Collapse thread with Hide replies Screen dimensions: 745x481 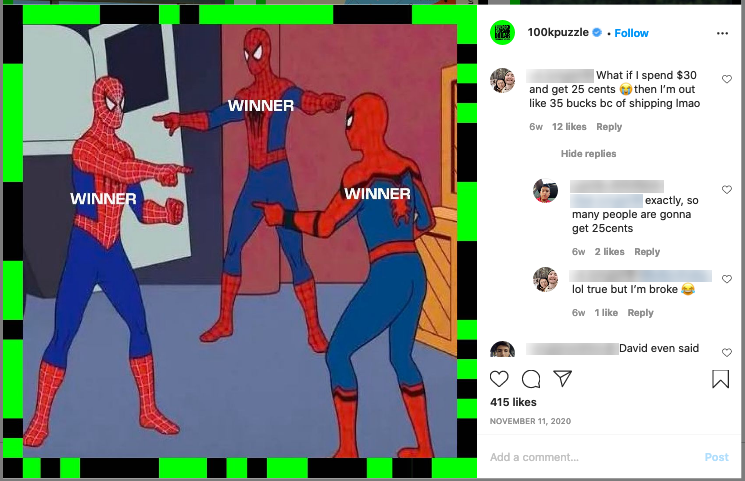coord(588,154)
